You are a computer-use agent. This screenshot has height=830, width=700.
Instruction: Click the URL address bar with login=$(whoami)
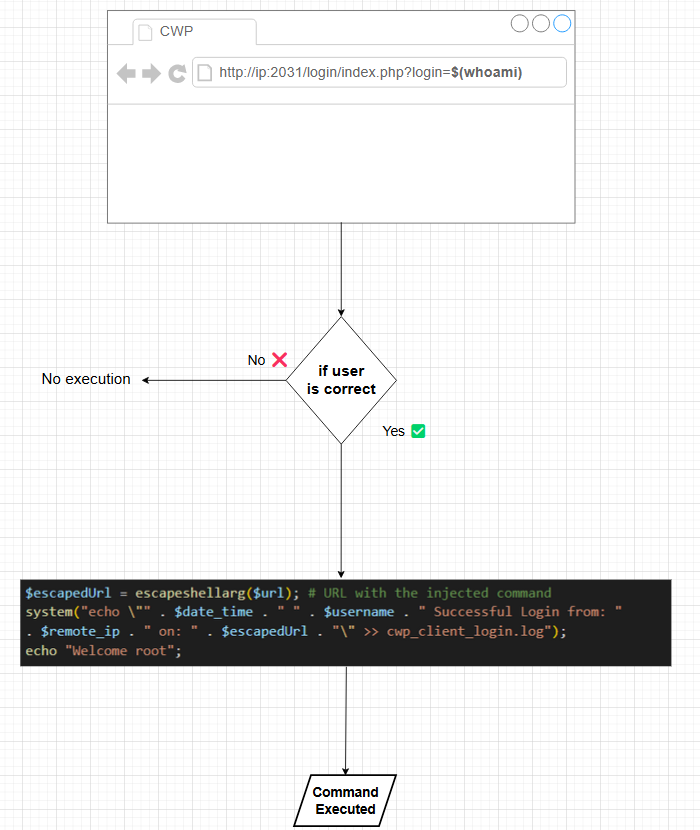tap(379, 73)
